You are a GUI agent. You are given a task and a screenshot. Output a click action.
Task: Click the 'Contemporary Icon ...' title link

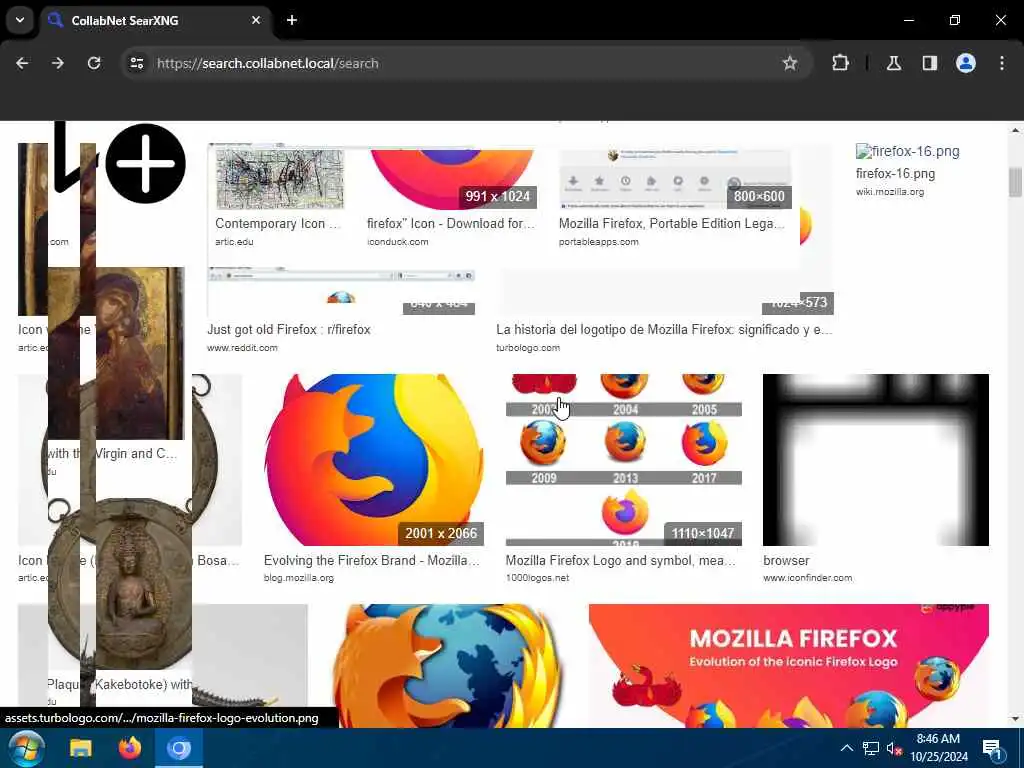pos(278,223)
